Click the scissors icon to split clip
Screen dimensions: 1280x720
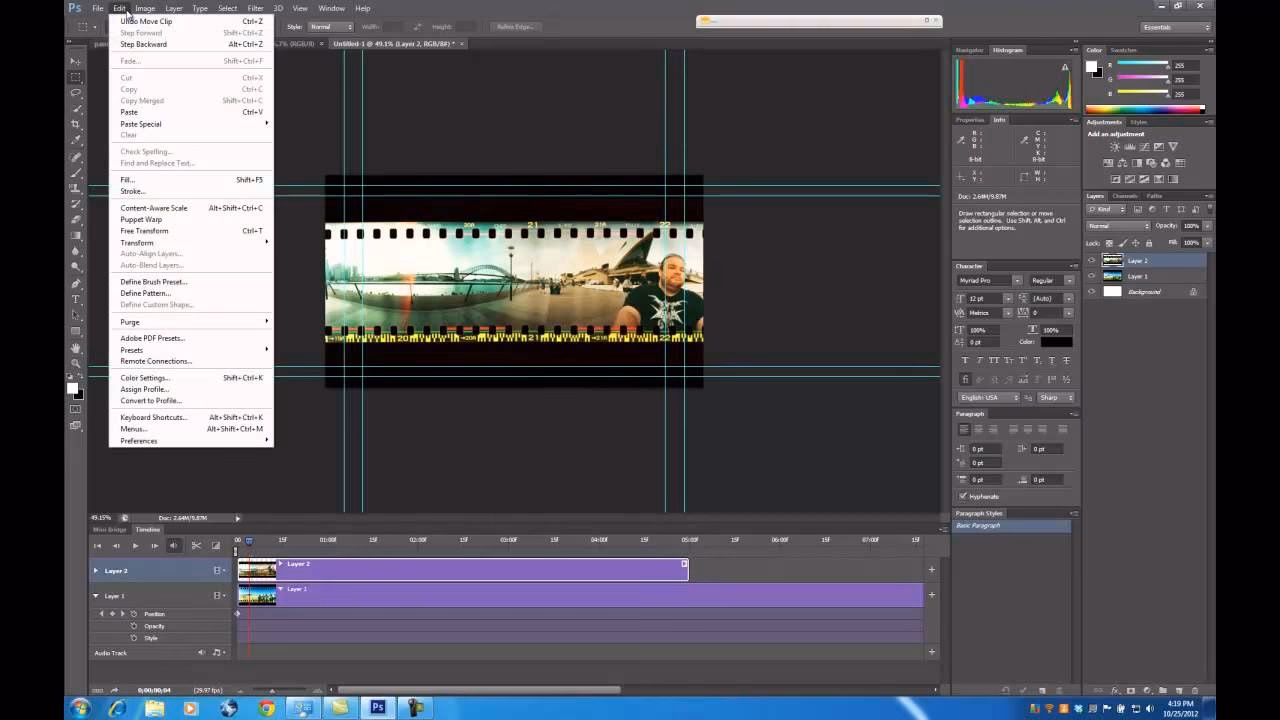tap(196, 546)
